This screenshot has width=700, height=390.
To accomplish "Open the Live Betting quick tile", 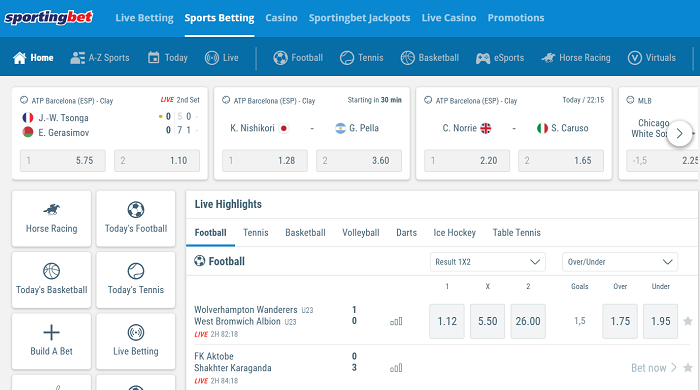I will (136, 341).
